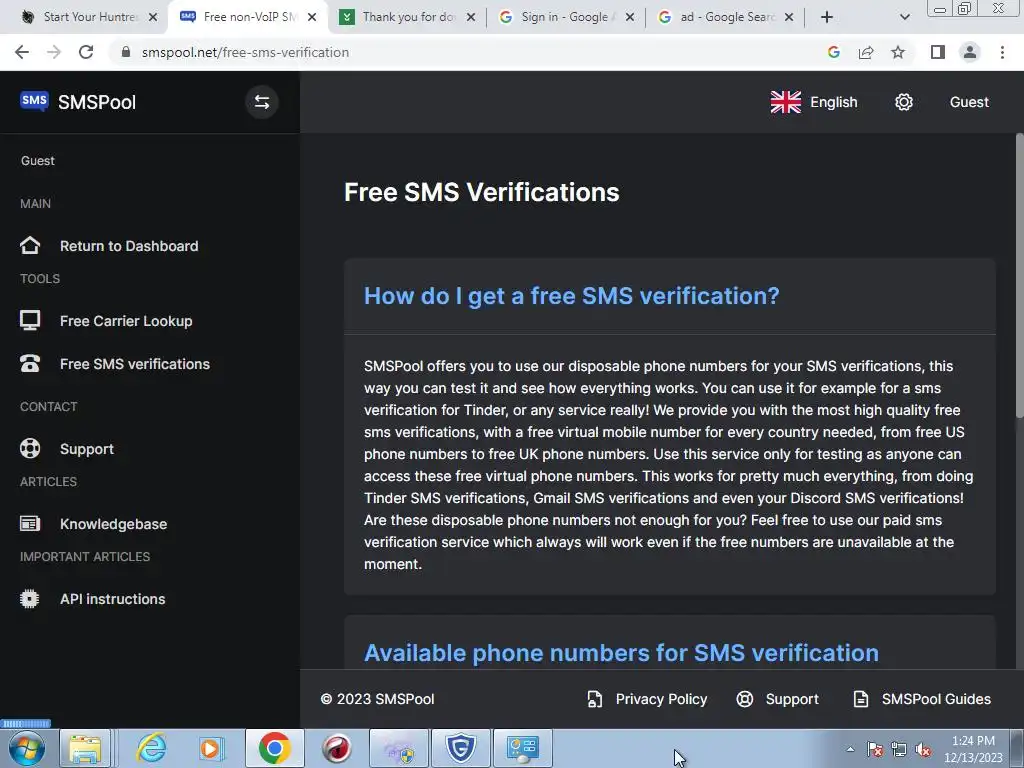Click the Google icon in address bar
The image size is (1024, 768).
click(x=833, y=52)
